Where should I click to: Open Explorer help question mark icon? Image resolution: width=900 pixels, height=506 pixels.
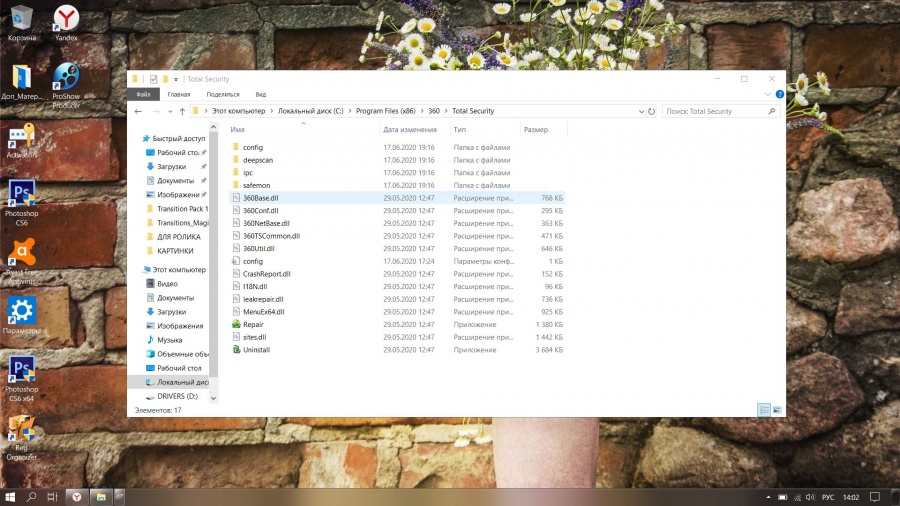[x=779, y=94]
